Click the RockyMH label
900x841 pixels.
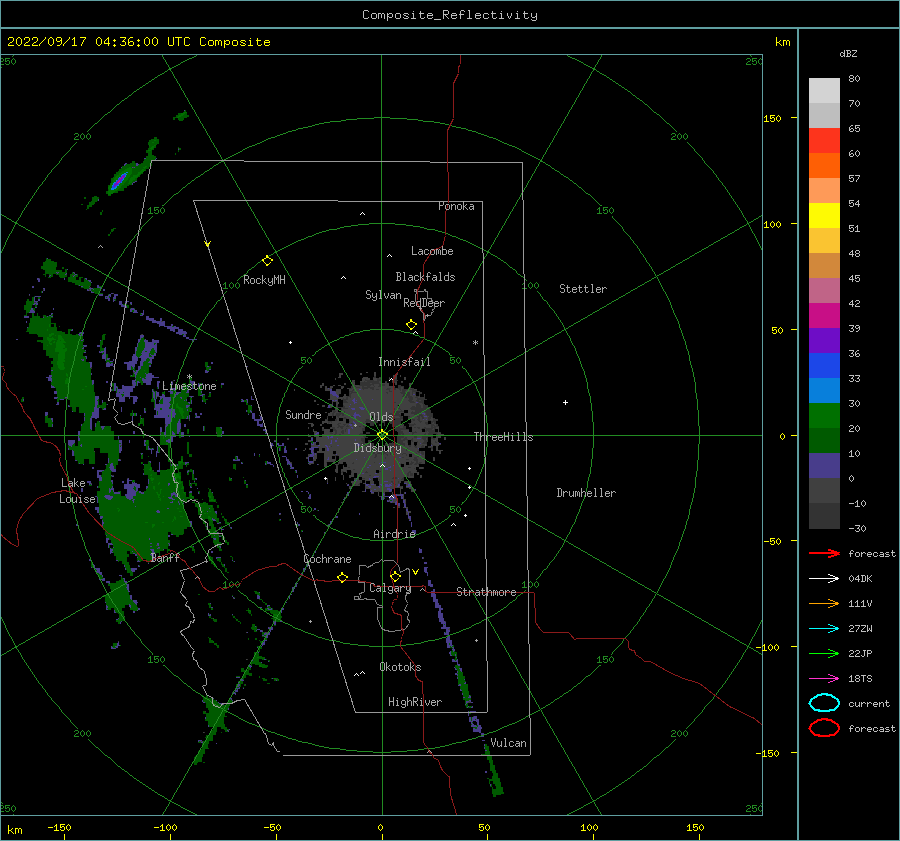coord(264,280)
